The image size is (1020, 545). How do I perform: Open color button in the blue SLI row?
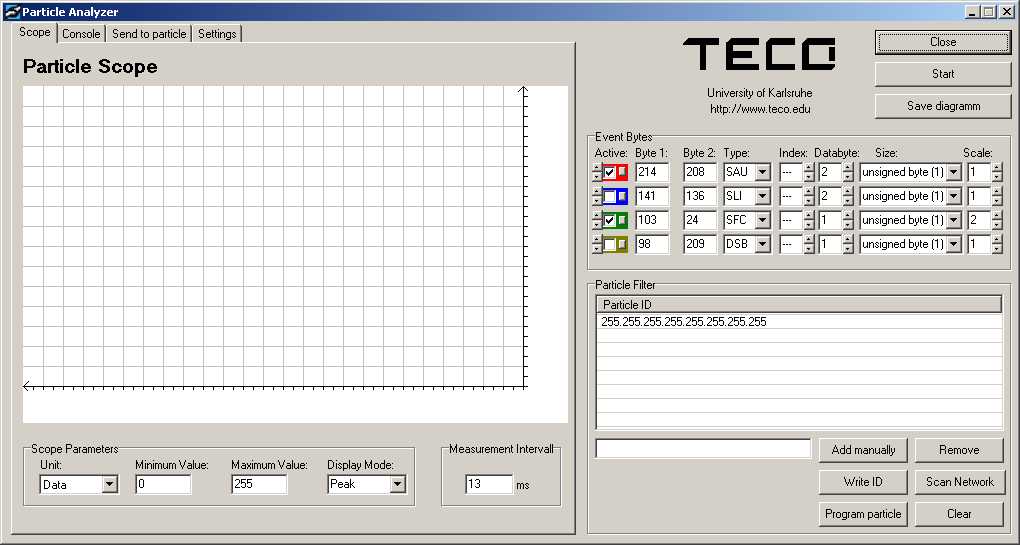[x=622, y=196]
